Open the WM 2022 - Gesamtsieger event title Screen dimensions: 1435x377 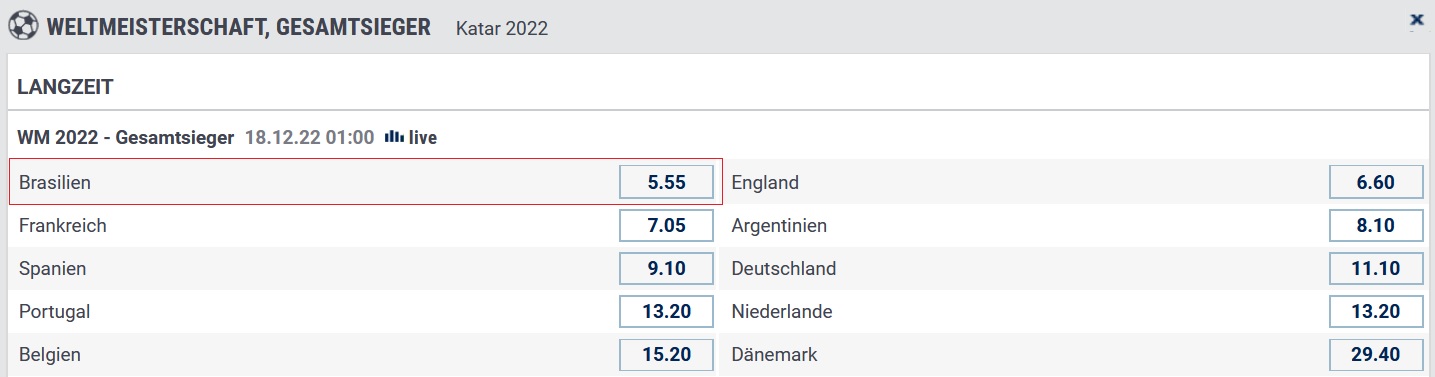(x=125, y=137)
